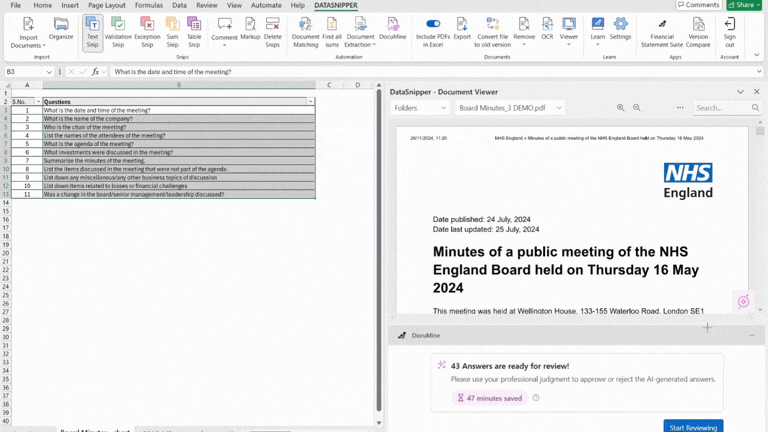Switch to the Page Layout tab

point(107,5)
